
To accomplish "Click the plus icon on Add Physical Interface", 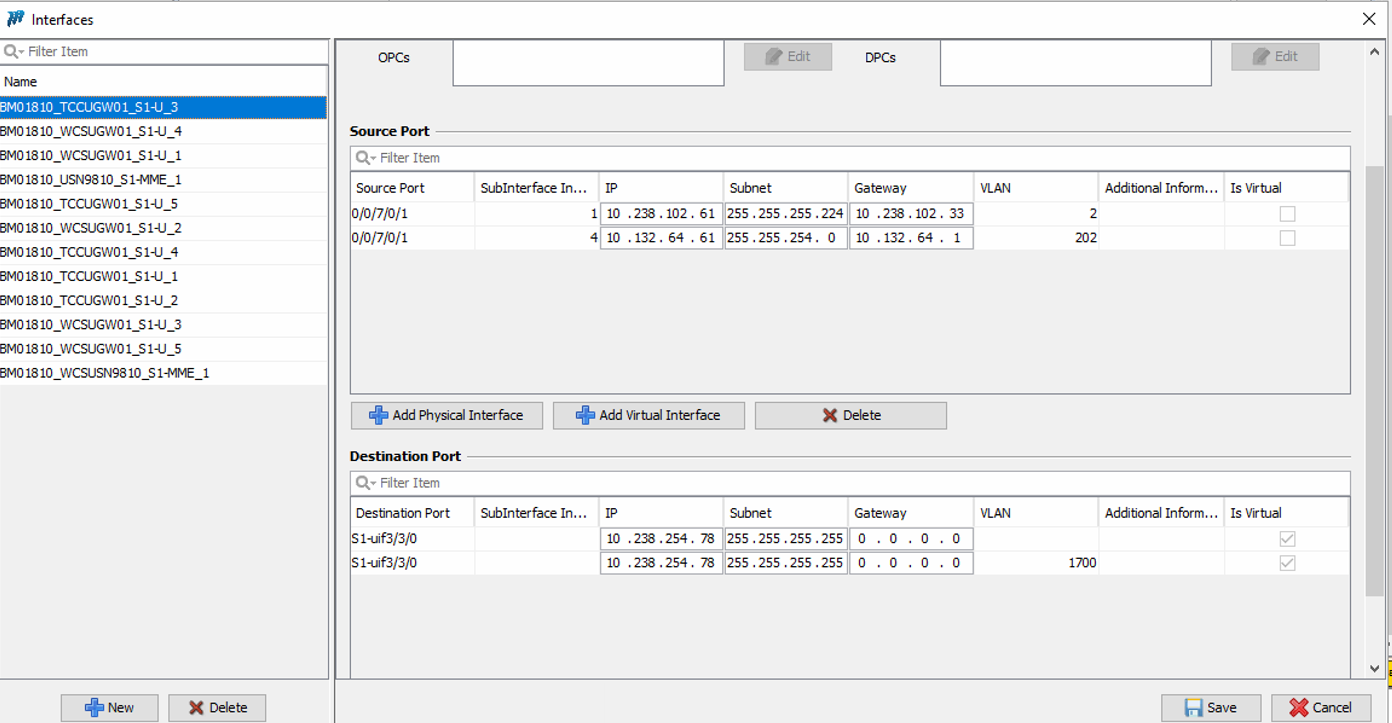I will [x=378, y=415].
